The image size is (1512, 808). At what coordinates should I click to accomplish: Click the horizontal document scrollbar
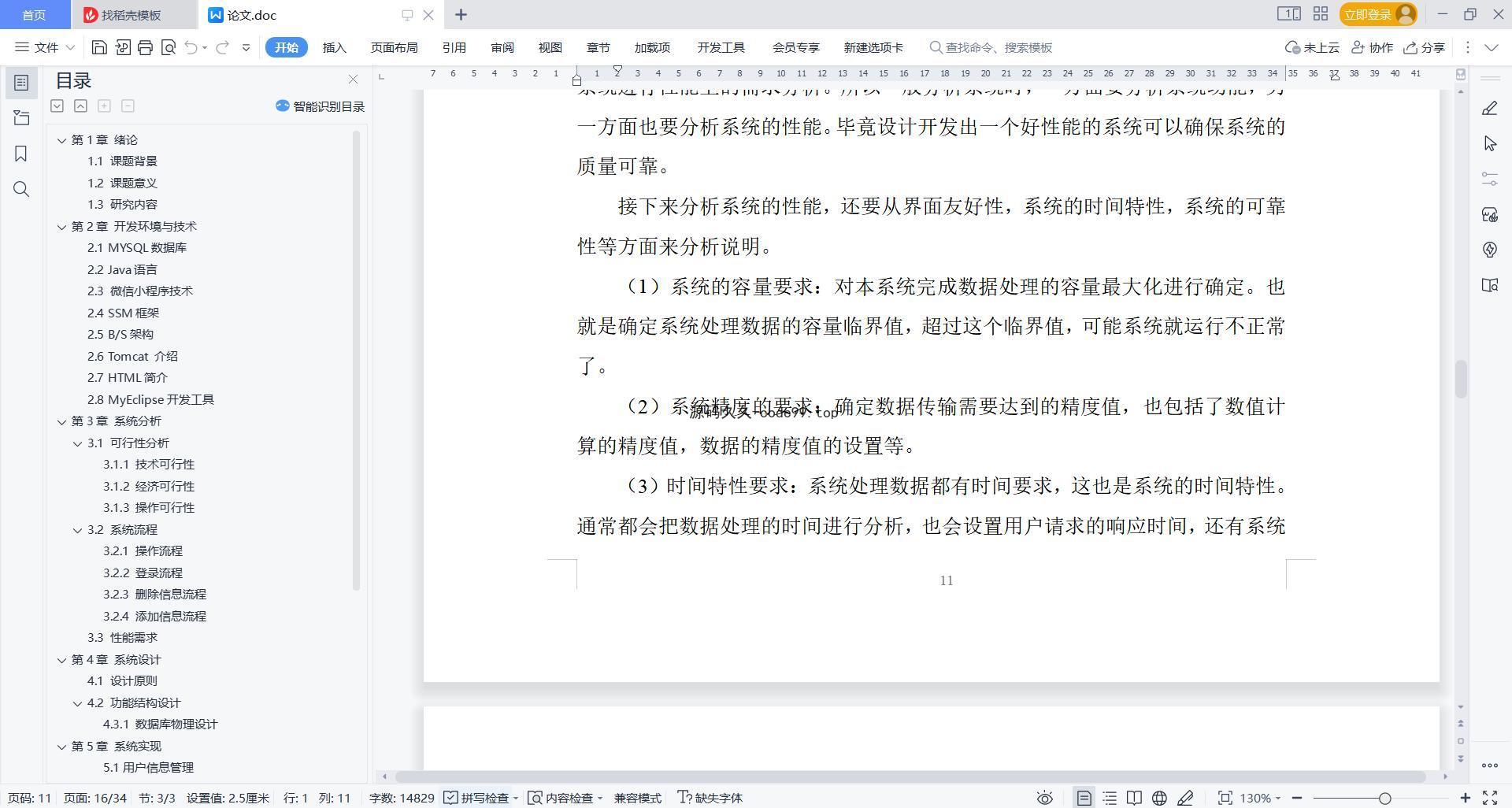[910, 776]
